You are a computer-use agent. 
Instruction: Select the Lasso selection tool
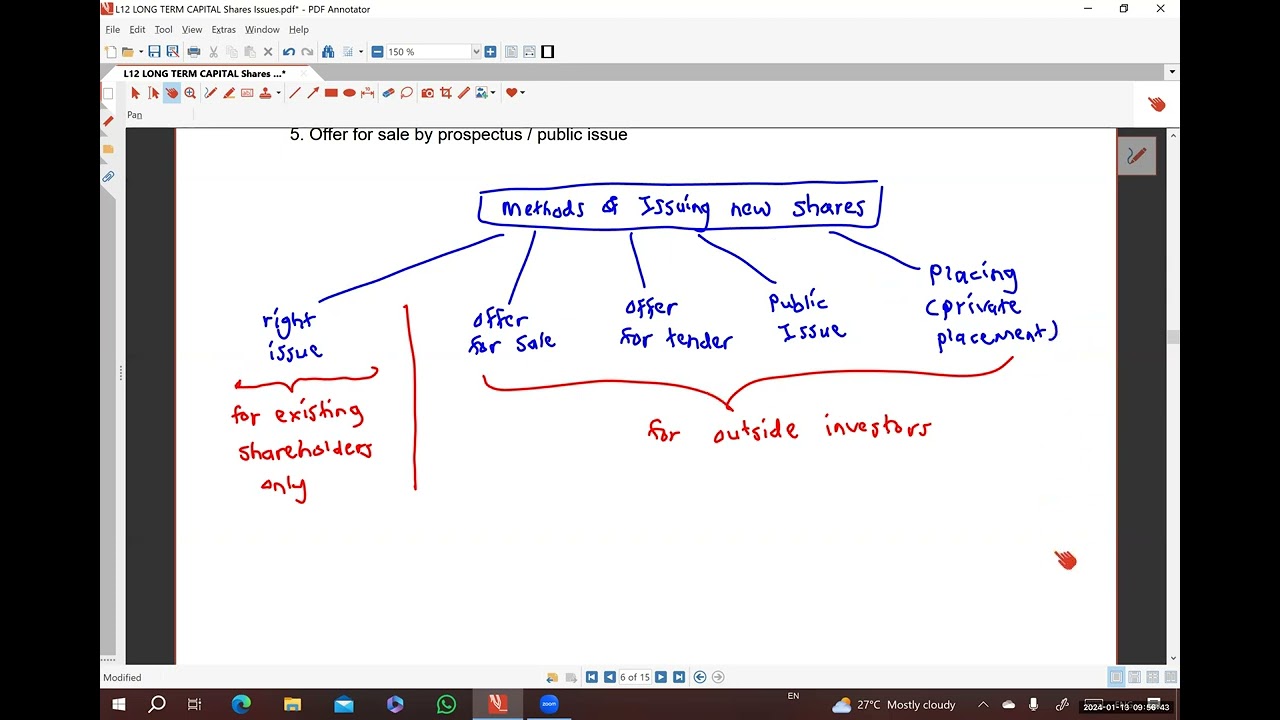406,93
